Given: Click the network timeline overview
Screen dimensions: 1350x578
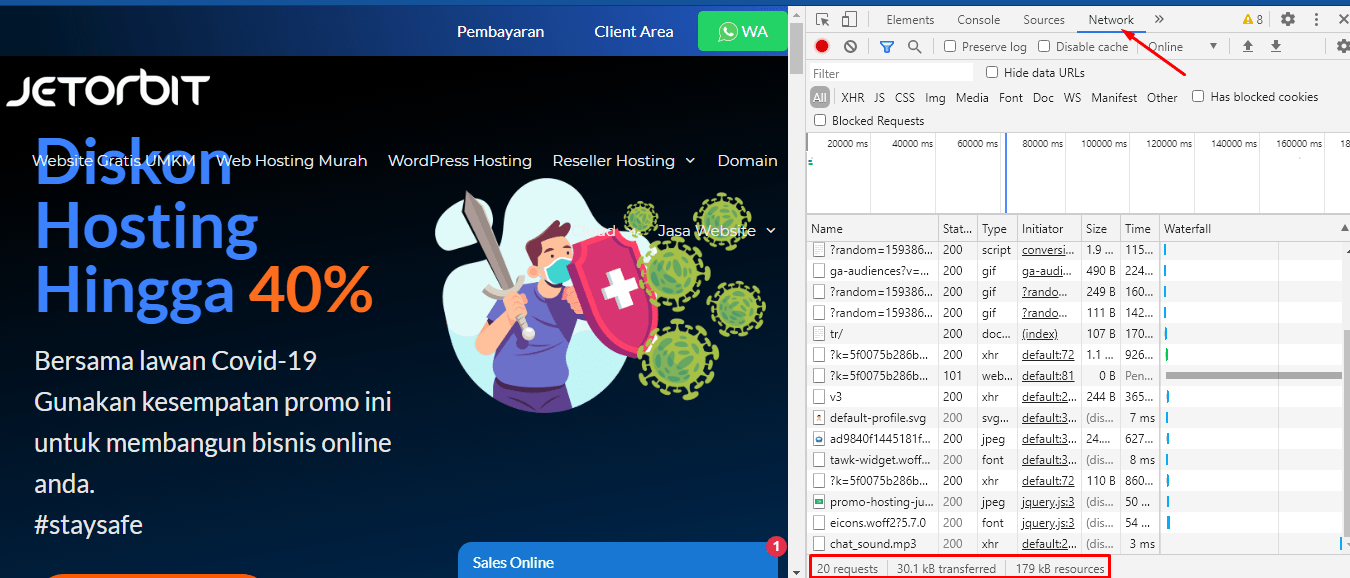Looking at the screenshot, I should point(1078,172).
